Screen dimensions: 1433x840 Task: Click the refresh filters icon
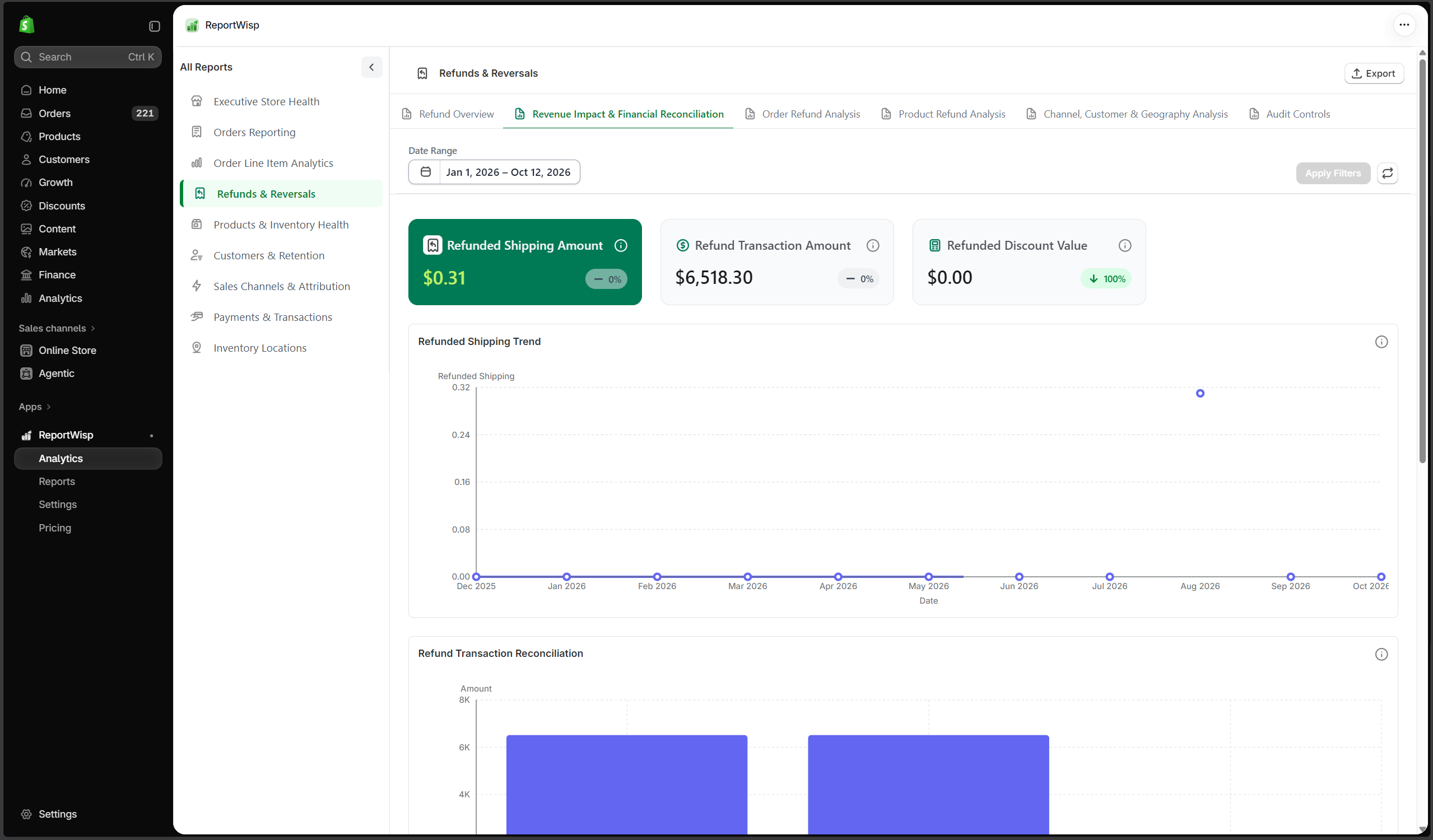[1388, 174]
